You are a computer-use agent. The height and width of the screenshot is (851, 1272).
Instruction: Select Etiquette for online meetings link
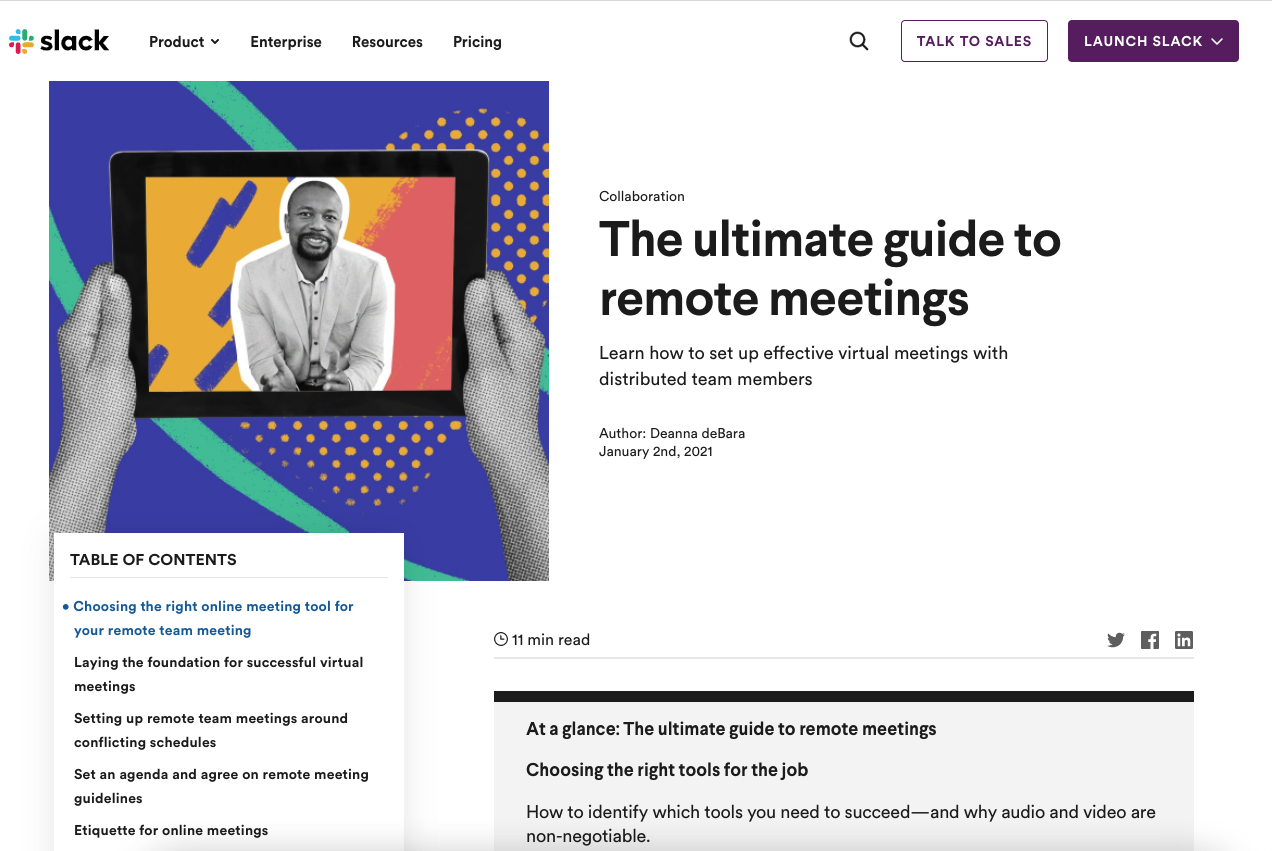click(171, 830)
